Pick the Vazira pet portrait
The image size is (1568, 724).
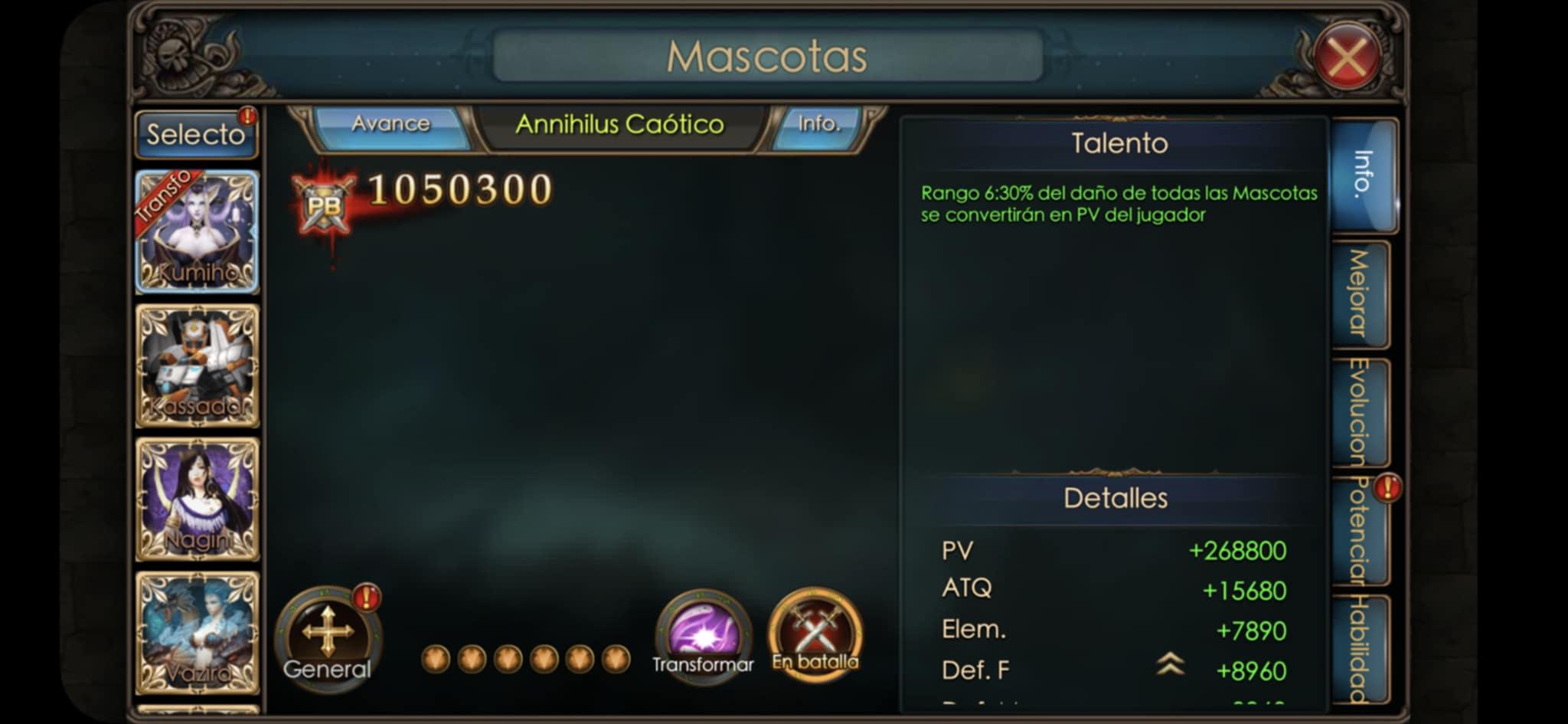[x=198, y=633]
